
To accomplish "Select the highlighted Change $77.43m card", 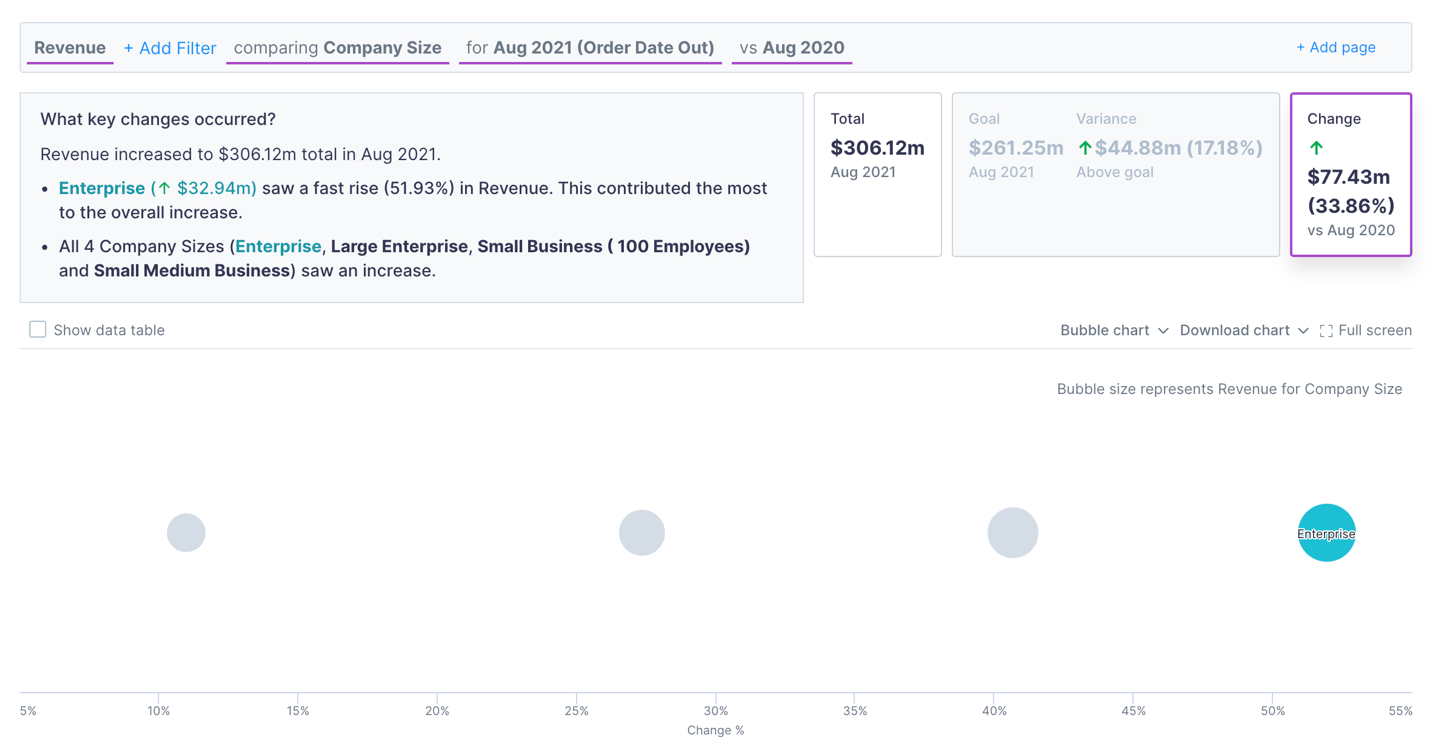I will point(1350,175).
